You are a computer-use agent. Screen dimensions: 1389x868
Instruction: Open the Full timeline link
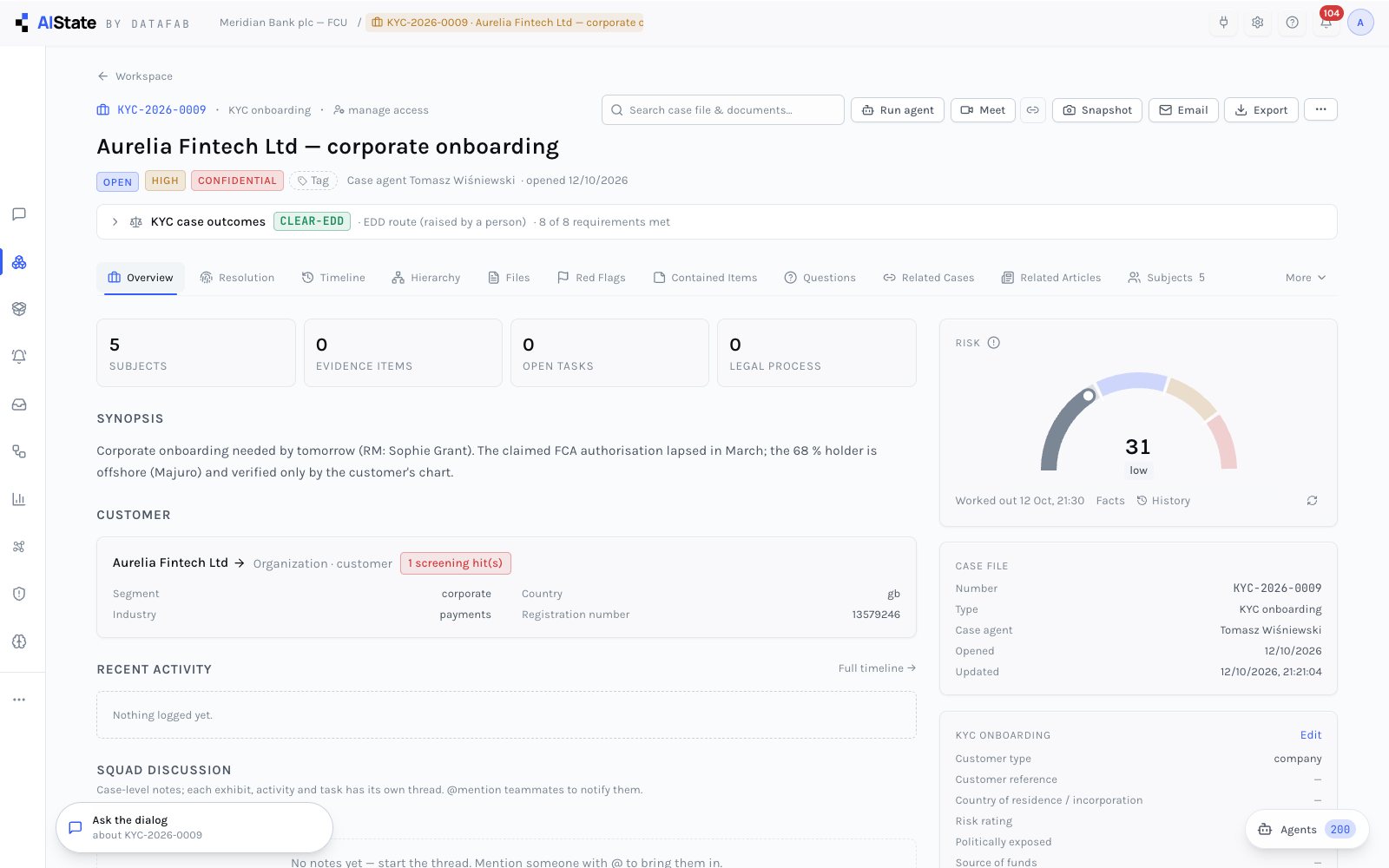pyautogui.click(x=877, y=668)
